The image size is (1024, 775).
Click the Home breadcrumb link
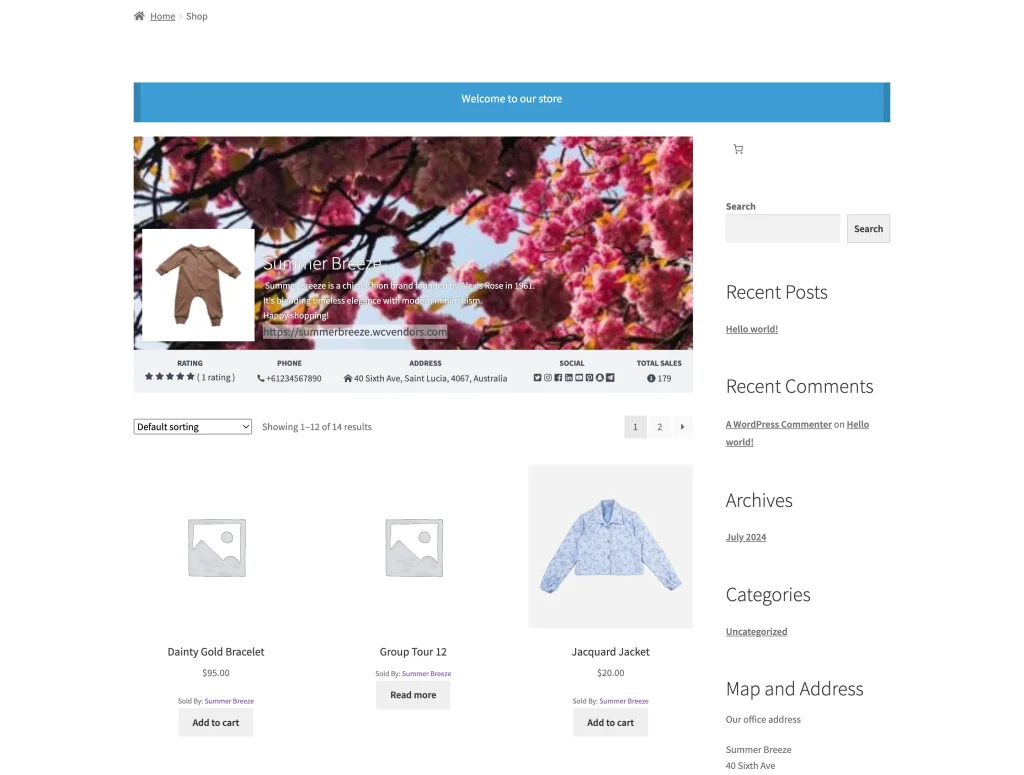[163, 16]
